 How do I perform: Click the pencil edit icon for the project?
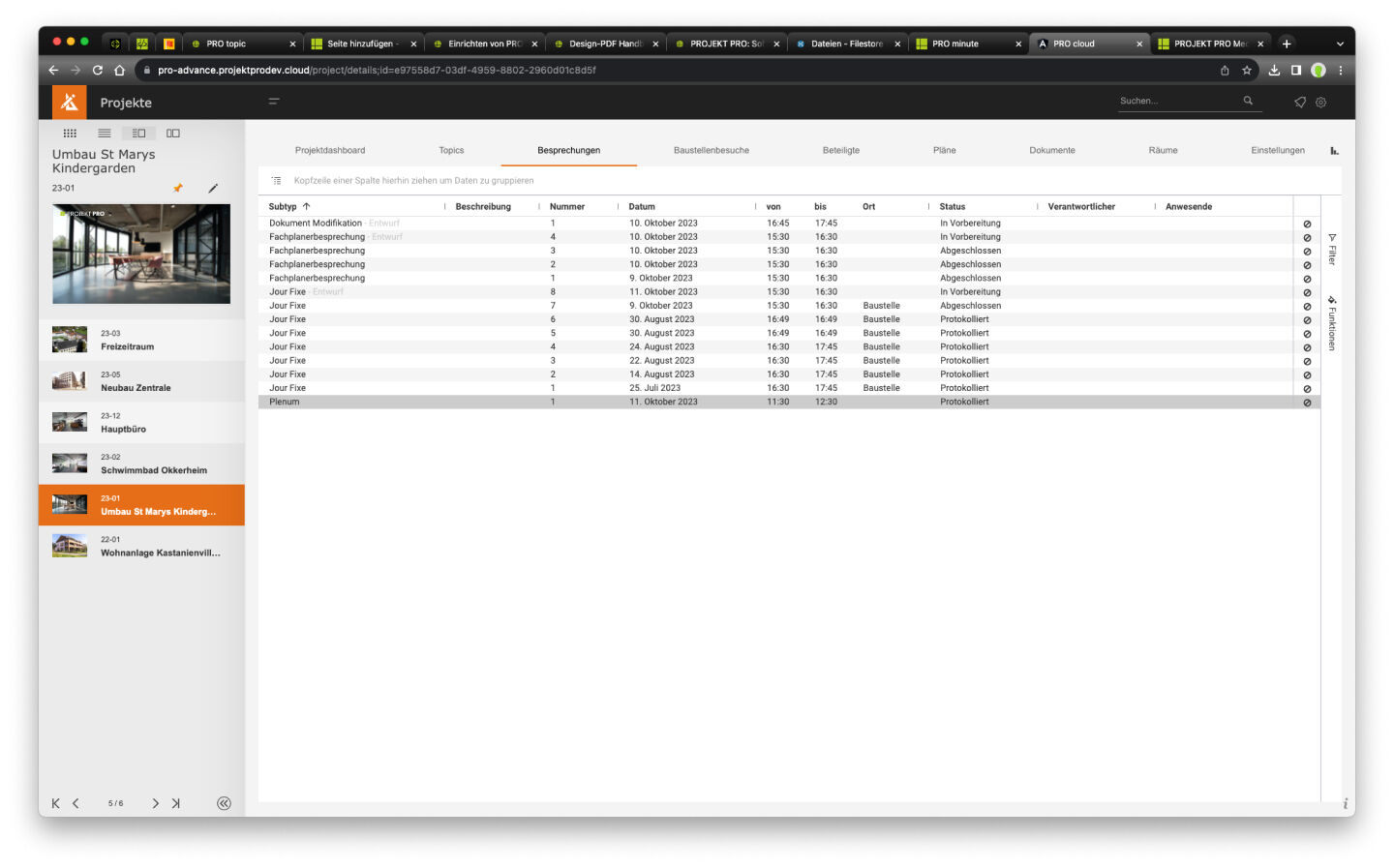213,188
